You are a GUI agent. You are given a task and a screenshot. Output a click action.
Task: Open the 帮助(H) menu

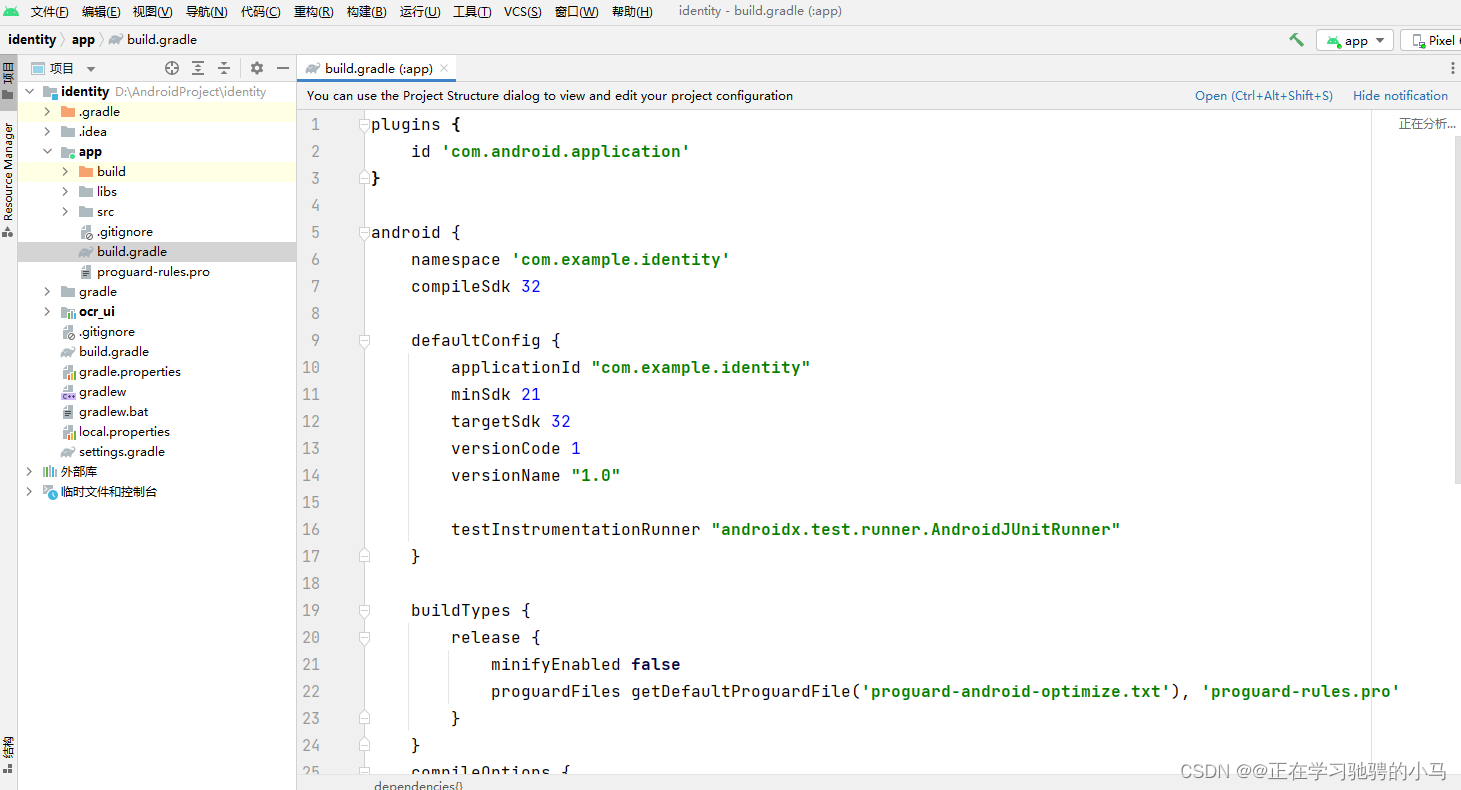pos(632,12)
